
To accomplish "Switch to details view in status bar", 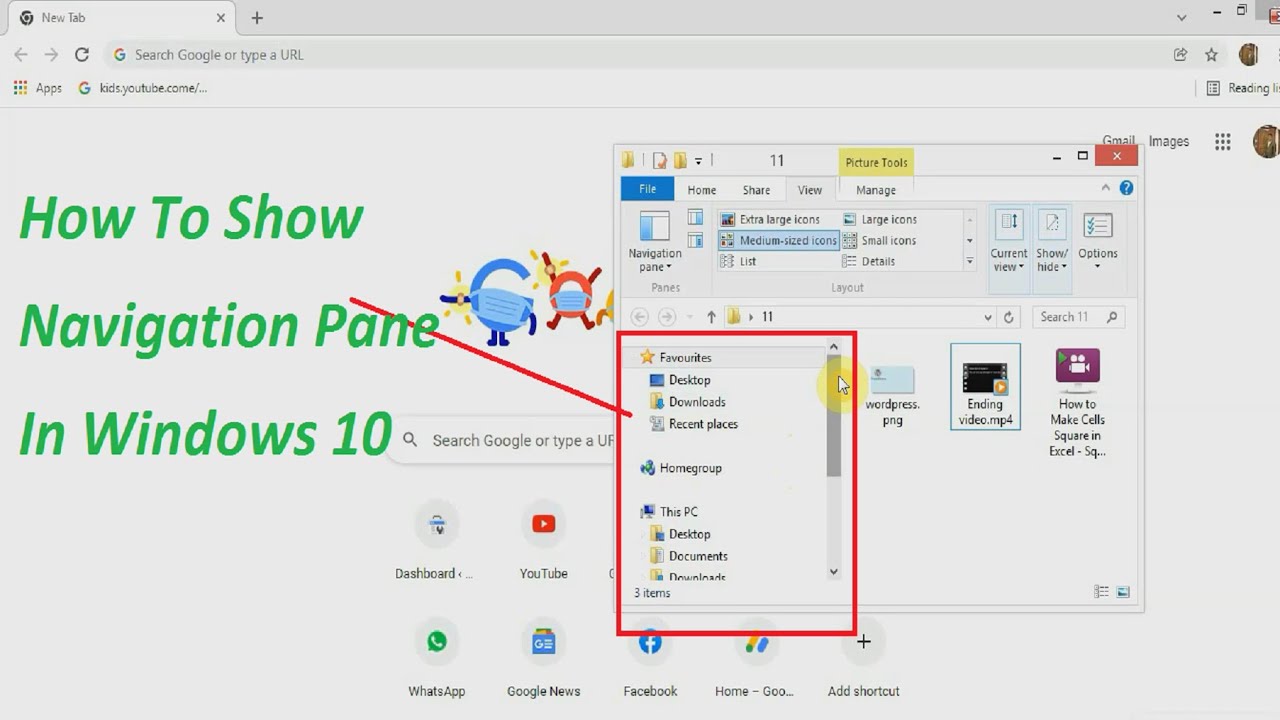I will click(x=1101, y=592).
